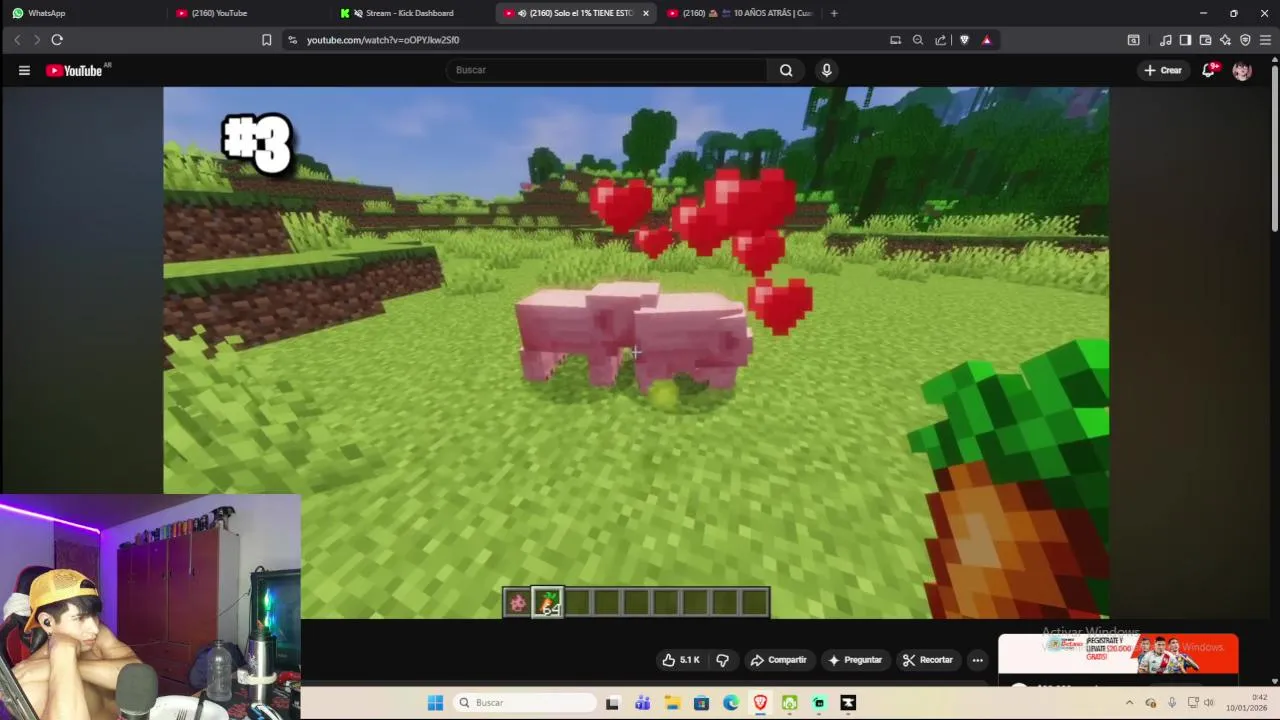Open the more actions ellipsis menu

click(977, 660)
